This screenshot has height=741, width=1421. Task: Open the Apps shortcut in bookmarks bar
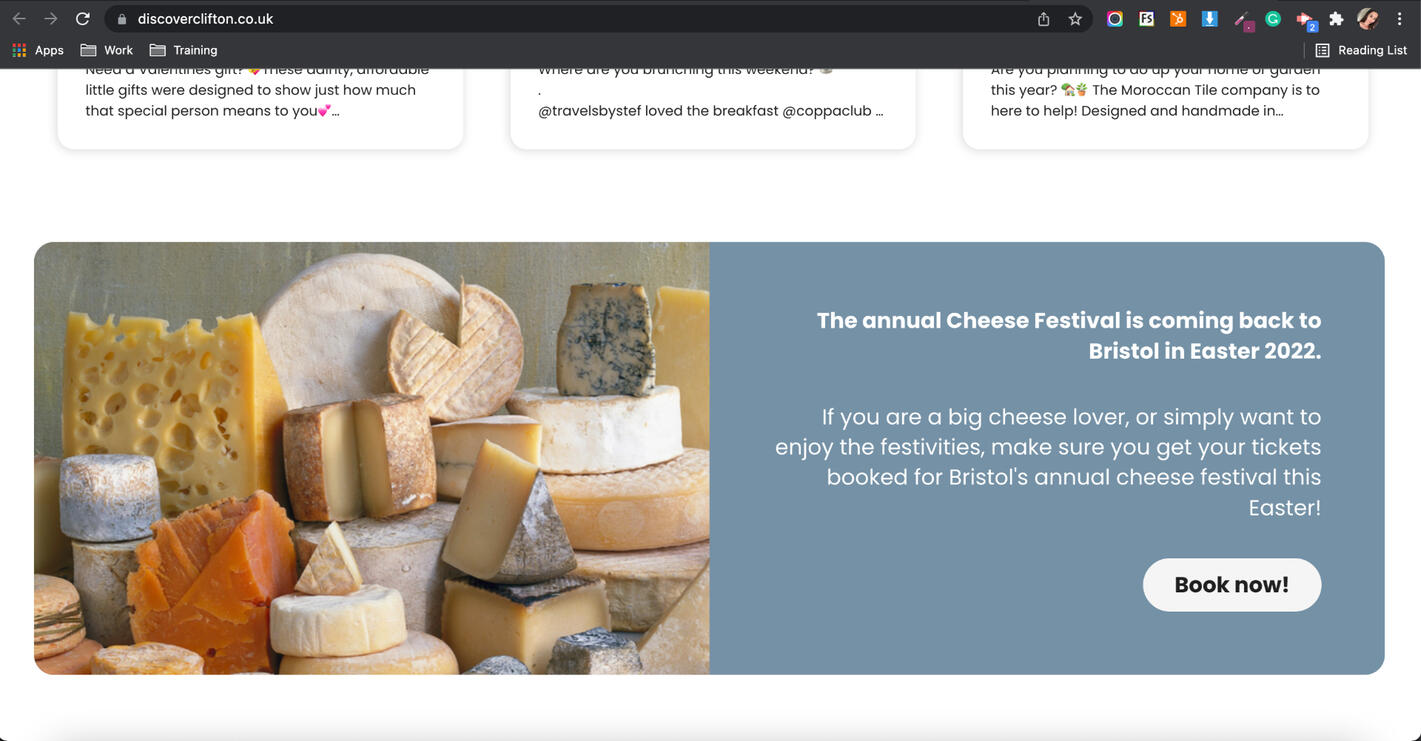(38, 50)
